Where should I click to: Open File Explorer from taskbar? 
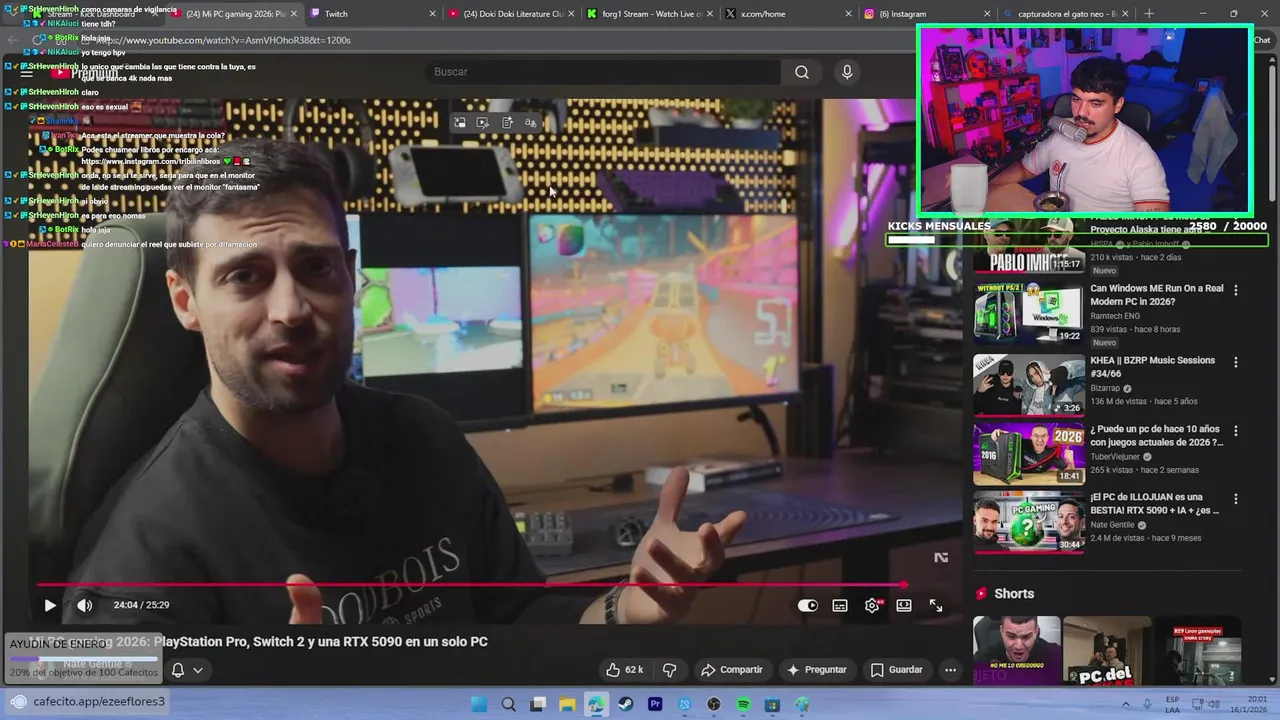567,704
